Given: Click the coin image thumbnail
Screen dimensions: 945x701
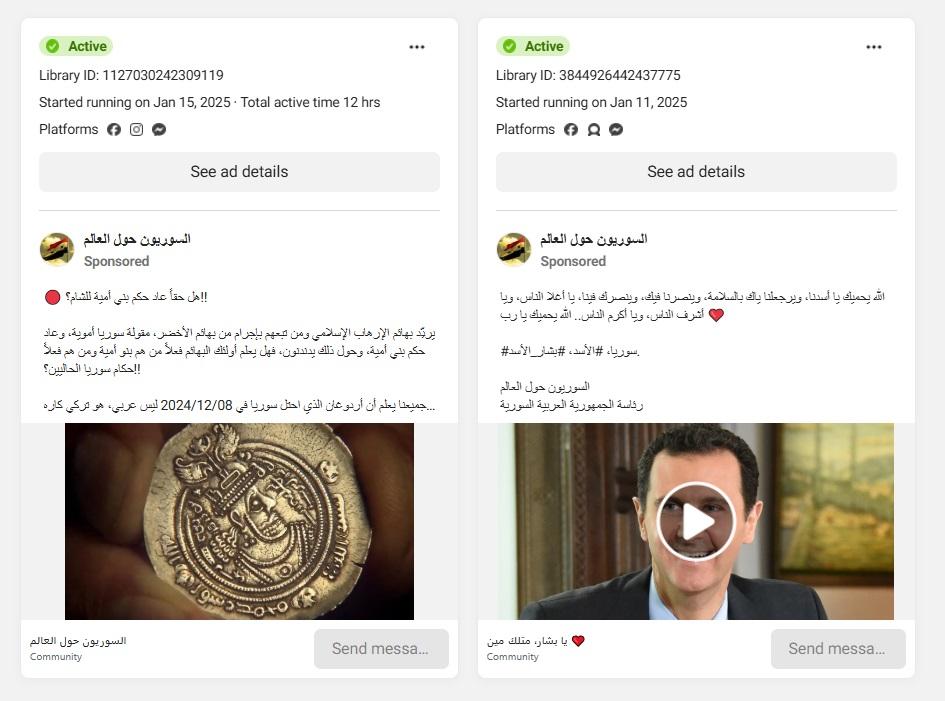Looking at the screenshot, I should 239,521.
